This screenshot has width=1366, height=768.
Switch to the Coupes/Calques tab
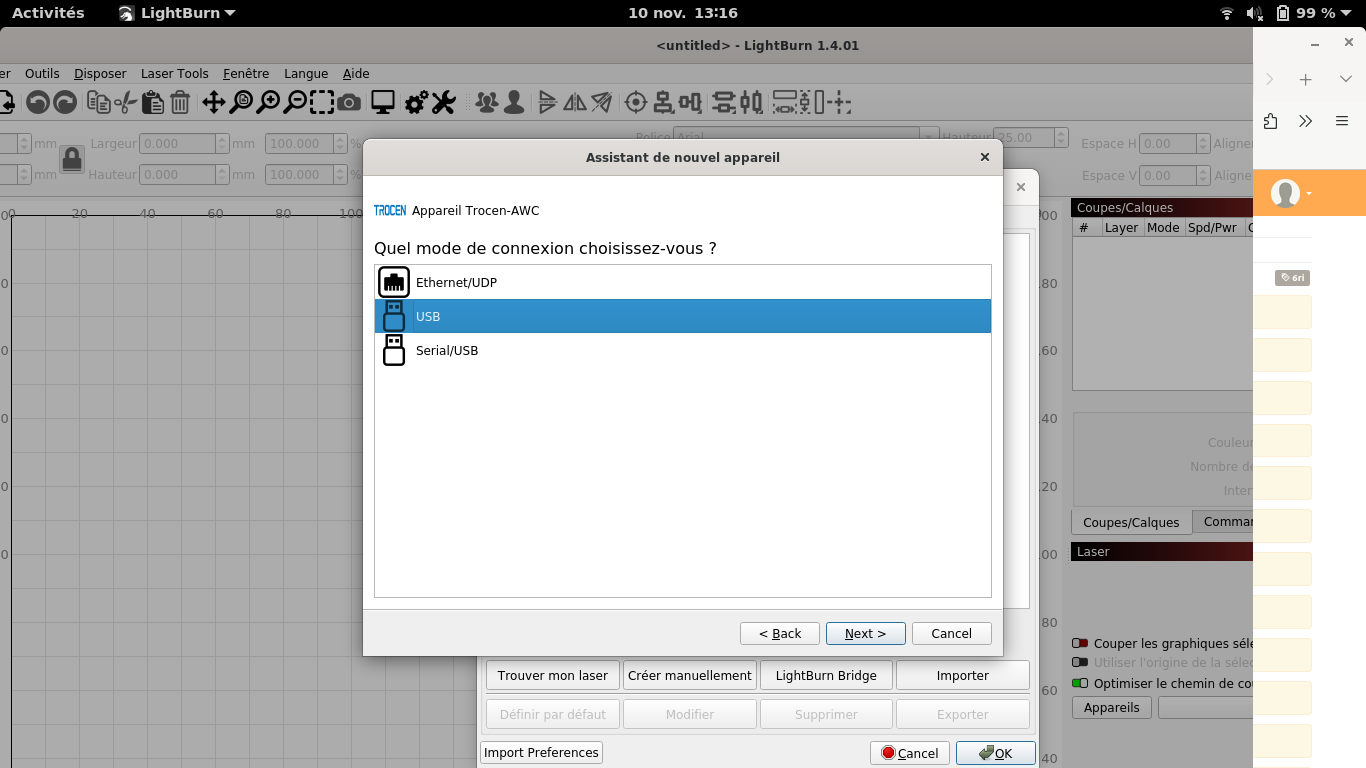pyautogui.click(x=1130, y=522)
